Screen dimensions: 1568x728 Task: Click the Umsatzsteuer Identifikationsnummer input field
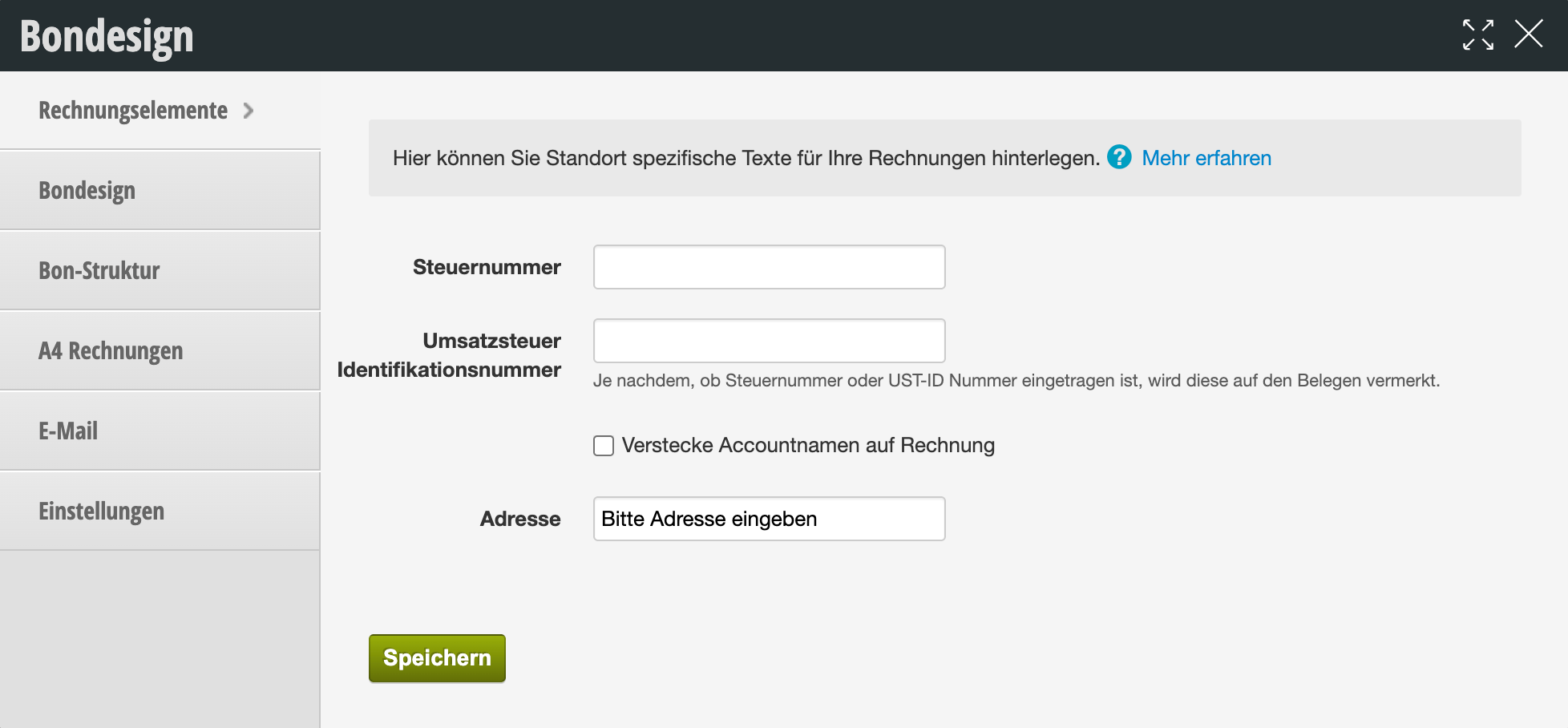tap(769, 341)
